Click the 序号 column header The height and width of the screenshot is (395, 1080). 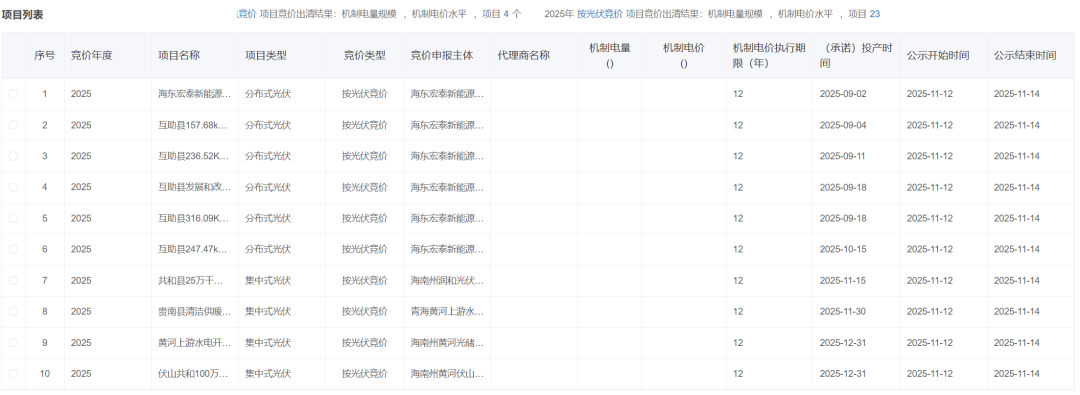(x=45, y=56)
